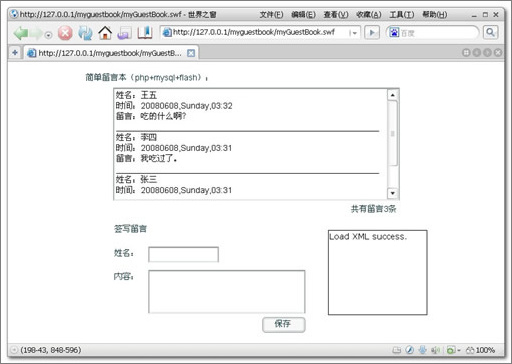Open the 工具(T) menu
The height and width of the screenshot is (364, 512).
click(x=402, y=15)
